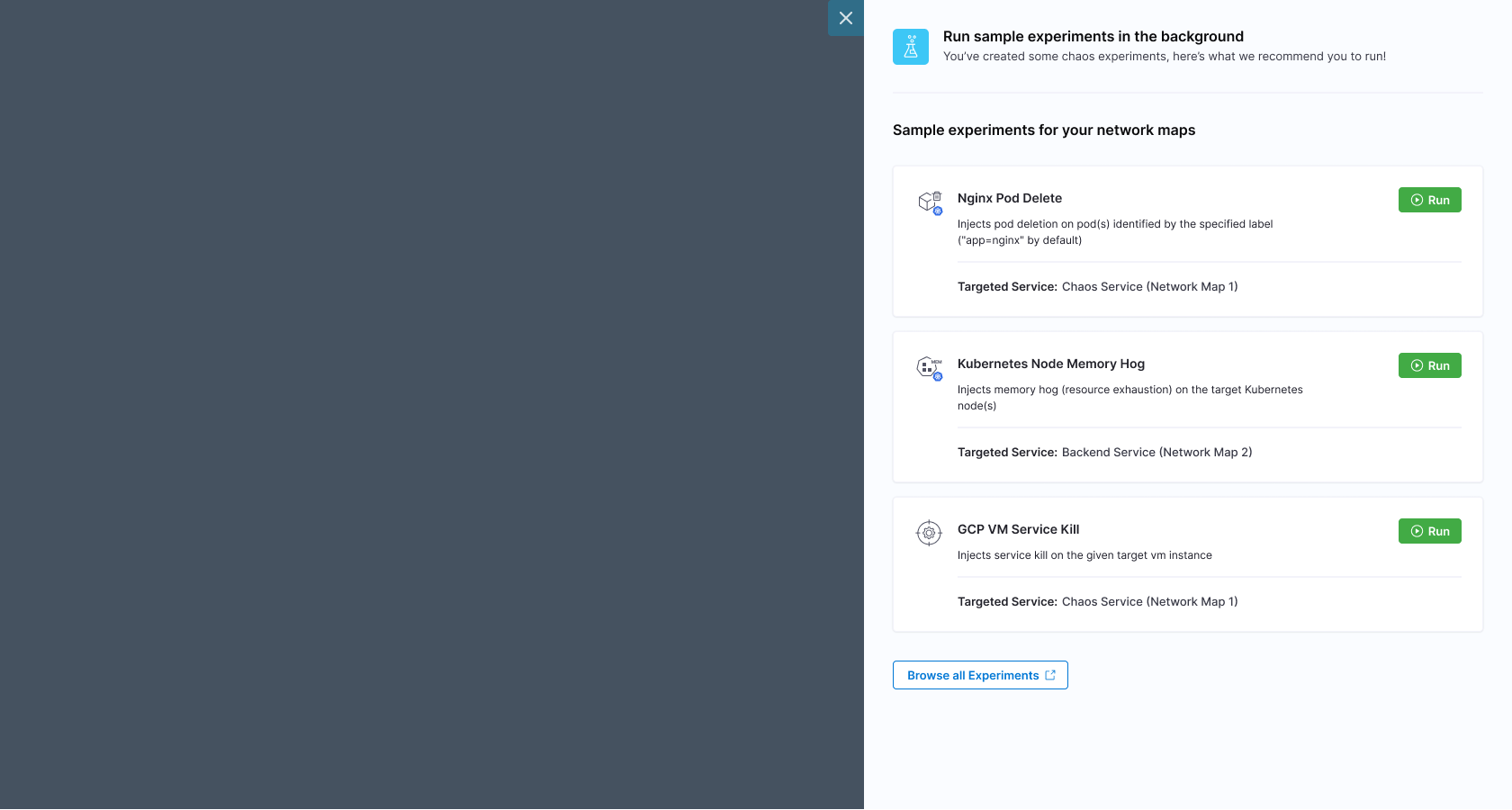The image size is (1512, 810).
Task: Click the Kubernetes Node Memory Hog icon
Action: [x=930, y=368]
